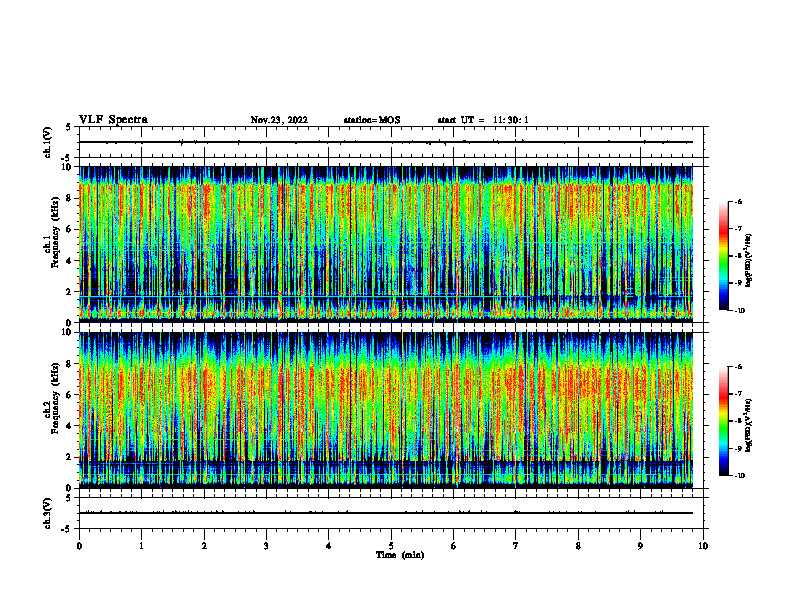
Task: Click time axis tick label '2'
Action: [204, 546]
